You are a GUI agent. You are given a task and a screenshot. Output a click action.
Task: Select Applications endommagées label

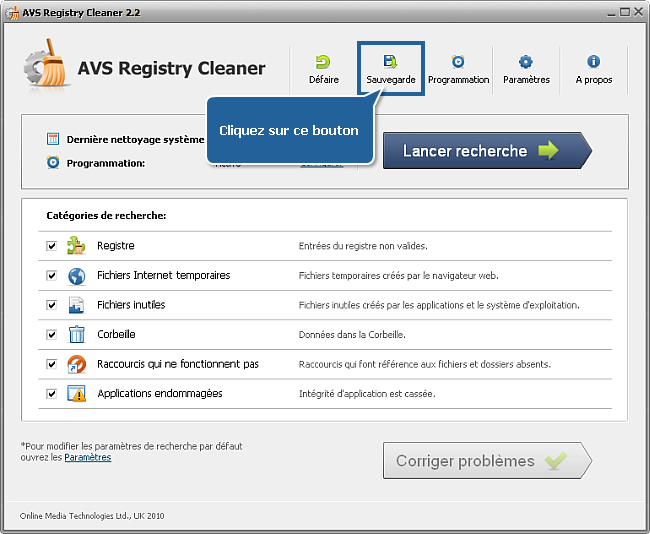point(160,393)
